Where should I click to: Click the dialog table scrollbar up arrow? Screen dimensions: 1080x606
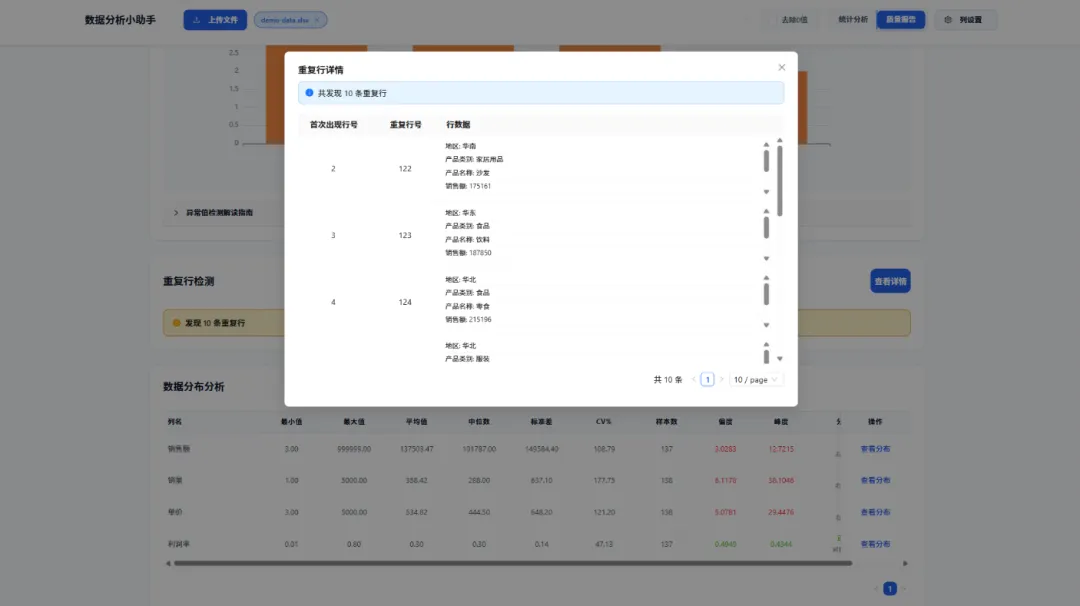tap(780, 140)
